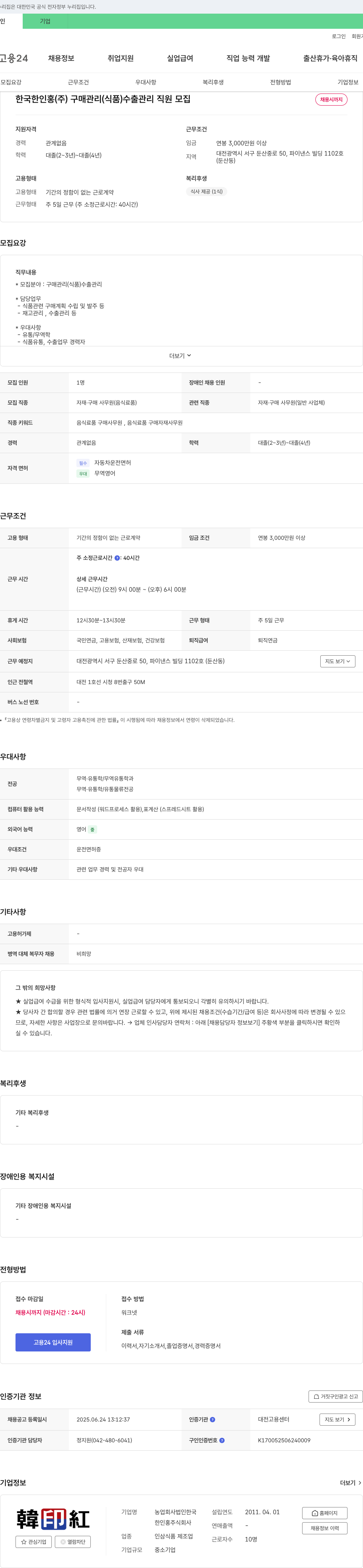Apply with 고용24 입사지원 button
The height and width of the screenshot is (1568, 363).
[x=53, y=1342]
